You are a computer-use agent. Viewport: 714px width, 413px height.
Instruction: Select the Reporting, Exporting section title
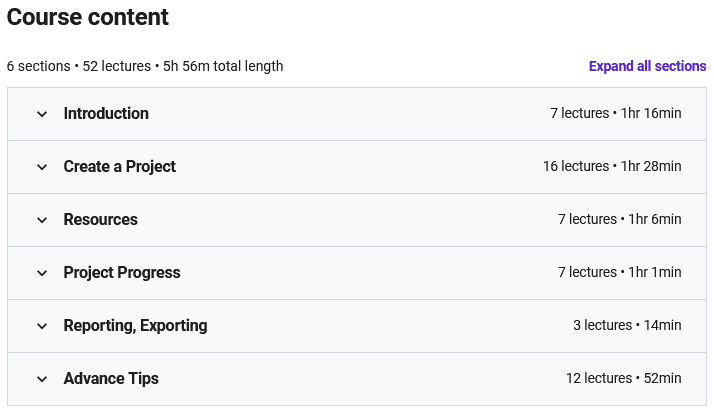tap(135, 326)
